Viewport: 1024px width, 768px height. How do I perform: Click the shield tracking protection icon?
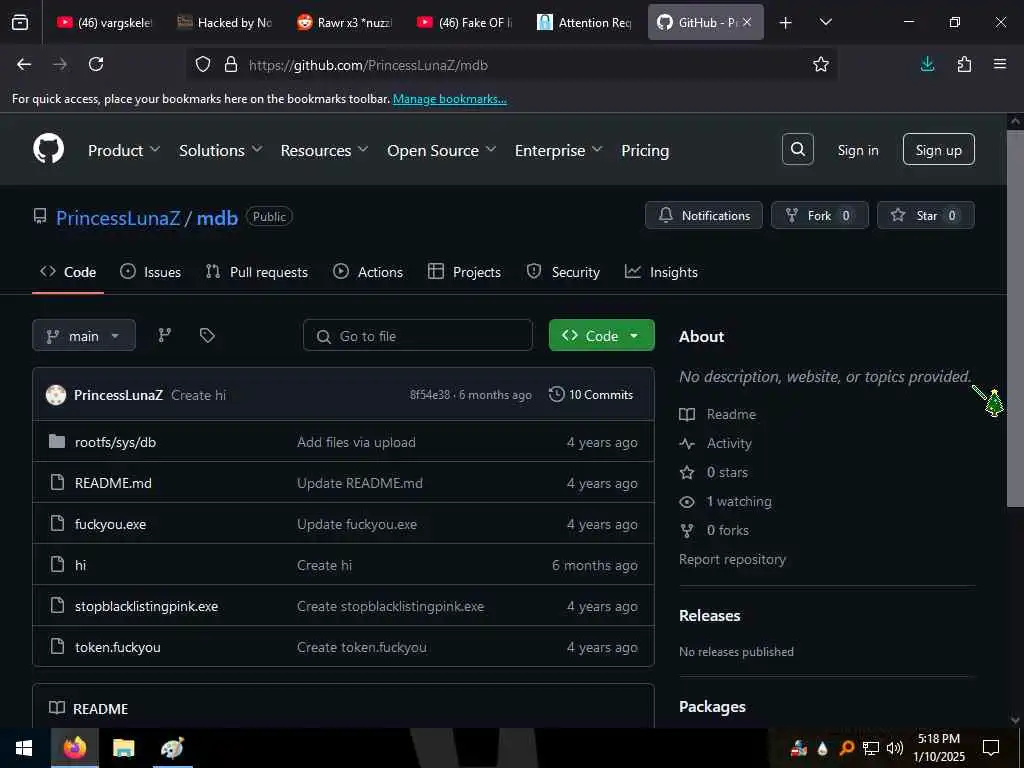coord(203,65)
